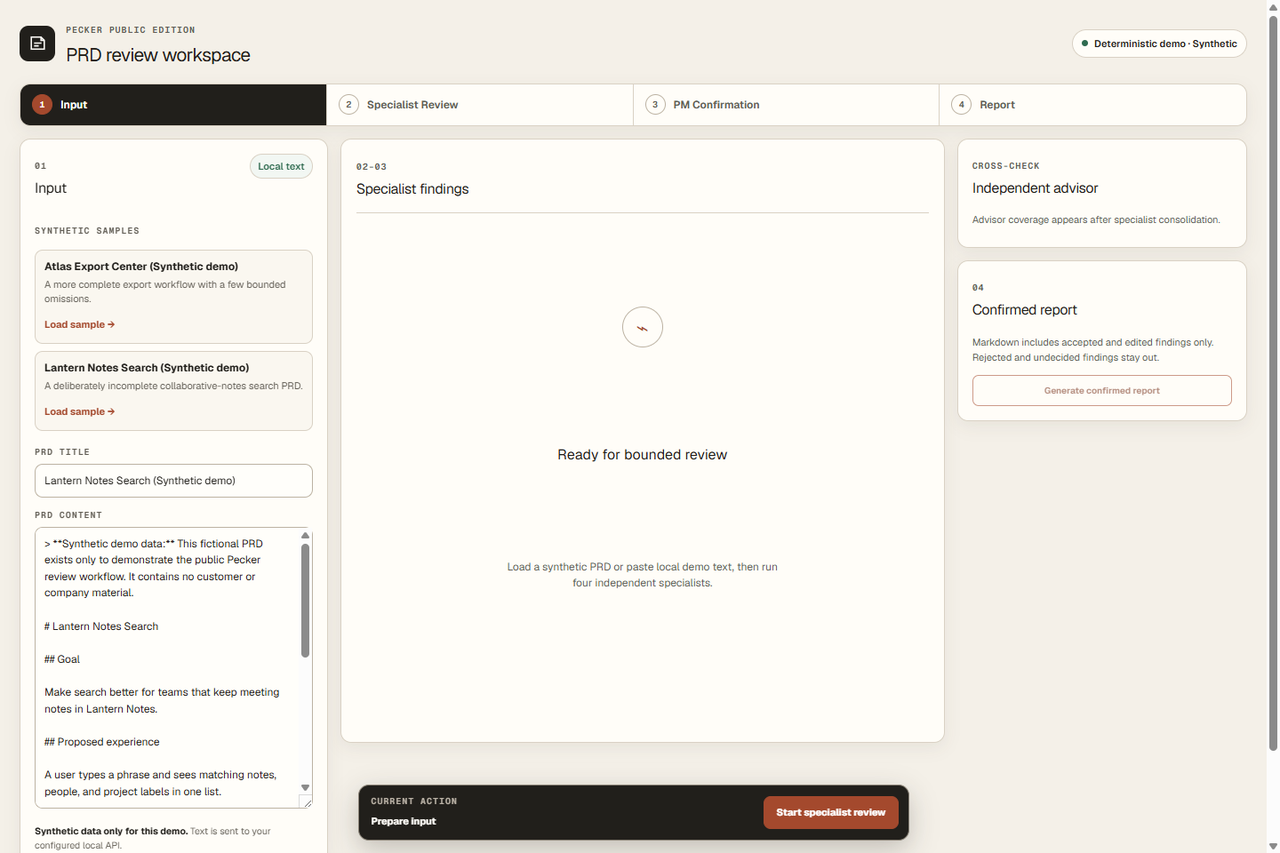Screen dimensions: 1280x853
Task: Click the "Confirmed report" heading
Action: coord(1025,310)
